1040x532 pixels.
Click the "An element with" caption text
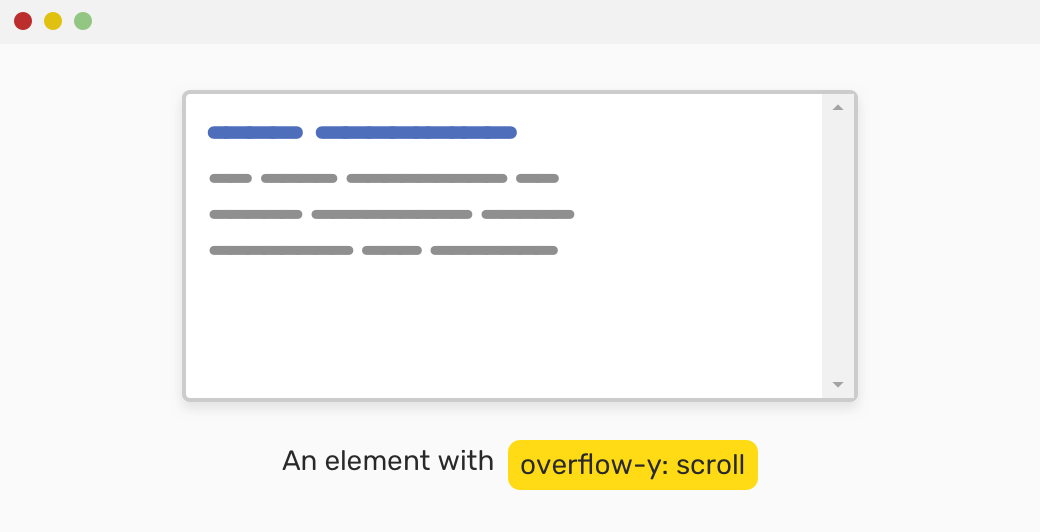click(388, 461)
